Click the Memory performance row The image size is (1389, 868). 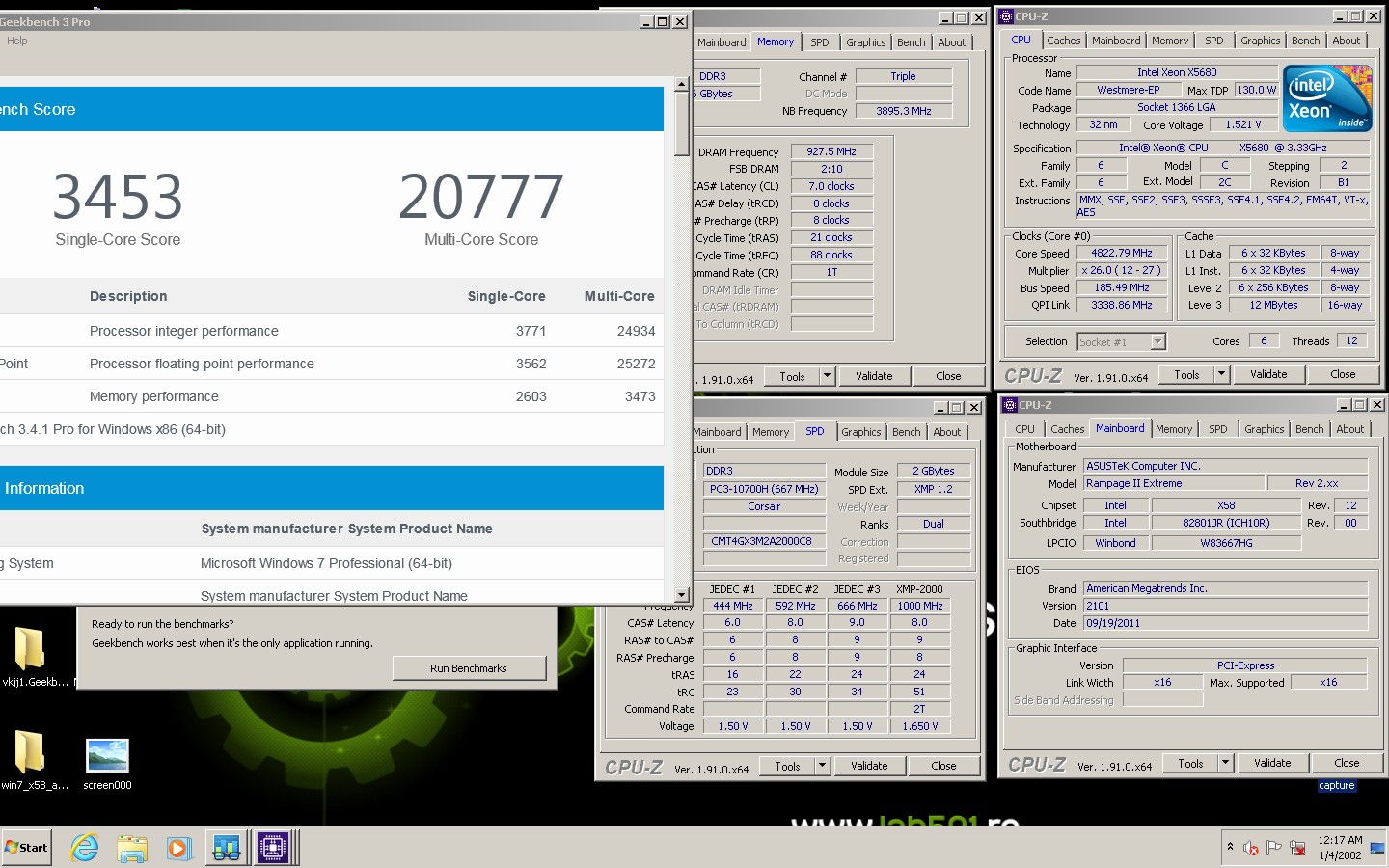[x=332, y=396]
